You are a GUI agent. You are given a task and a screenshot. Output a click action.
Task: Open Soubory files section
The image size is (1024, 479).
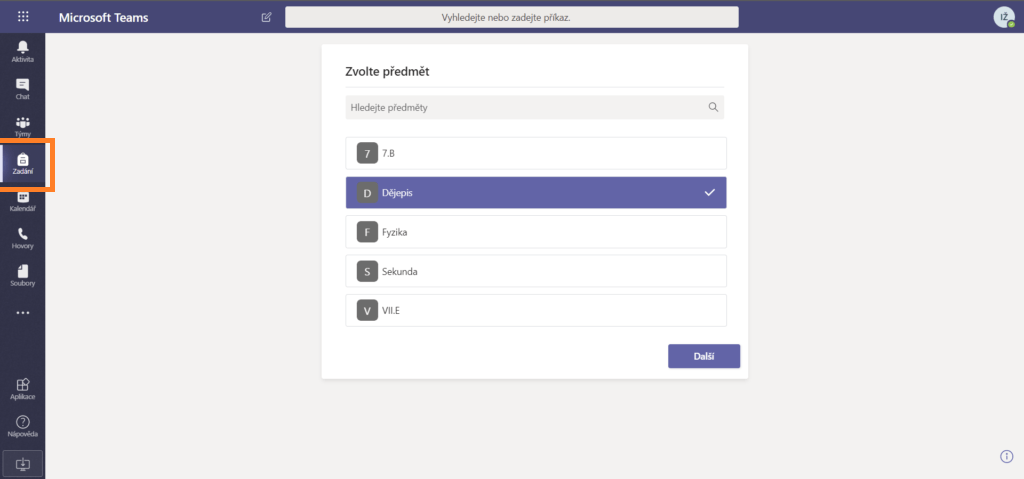pos(22,275)
